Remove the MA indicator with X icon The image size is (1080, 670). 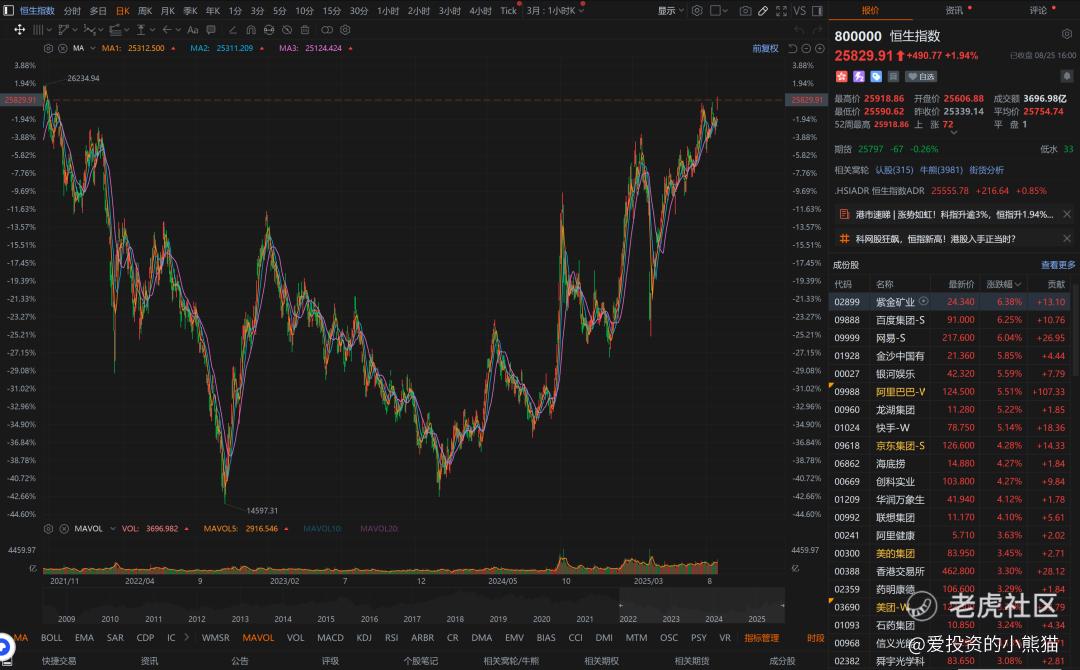pyautogui.click(x=63, y=48)
